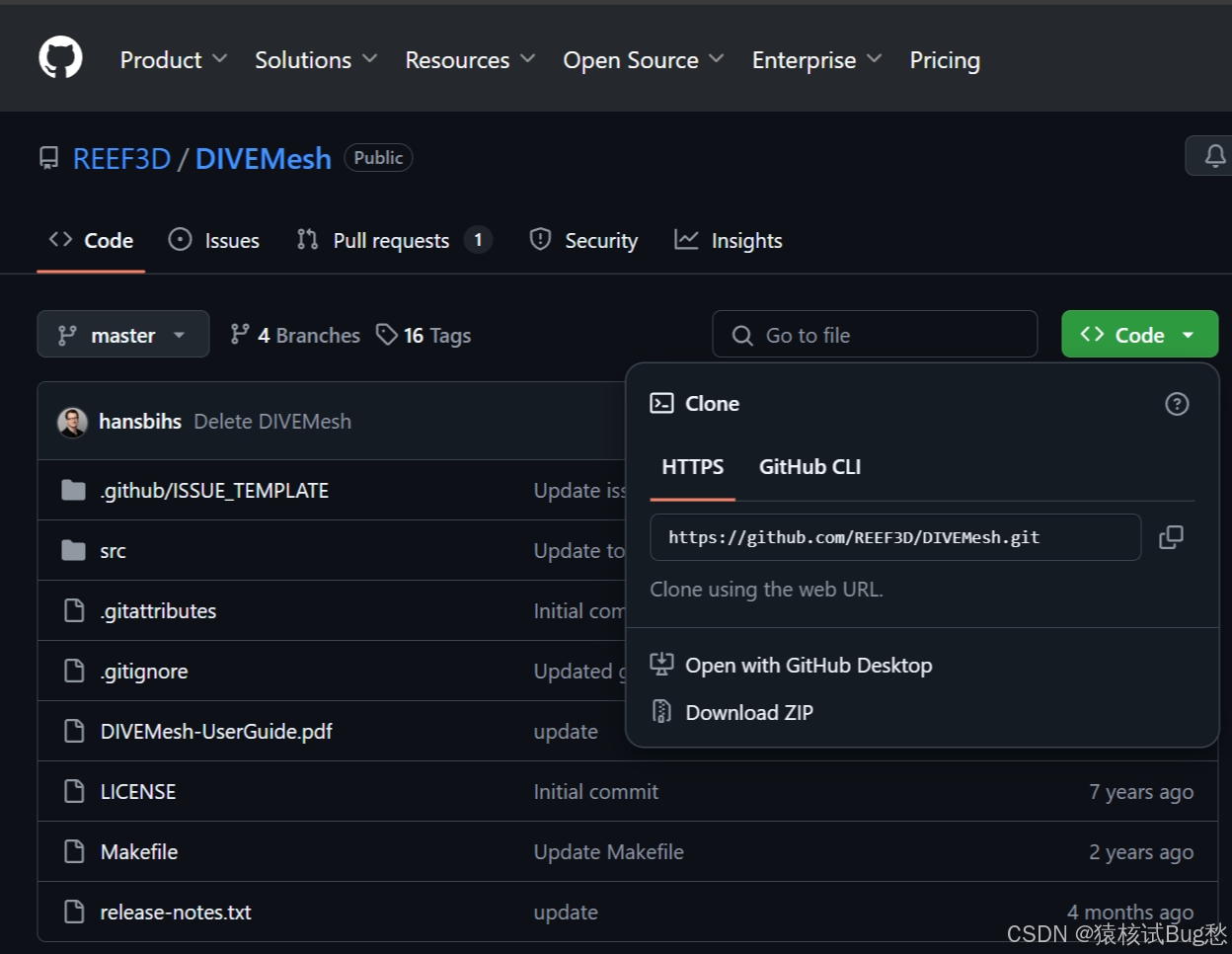Click the search magnifier in Go to file
1232x954 pixels.
[742, 336]
